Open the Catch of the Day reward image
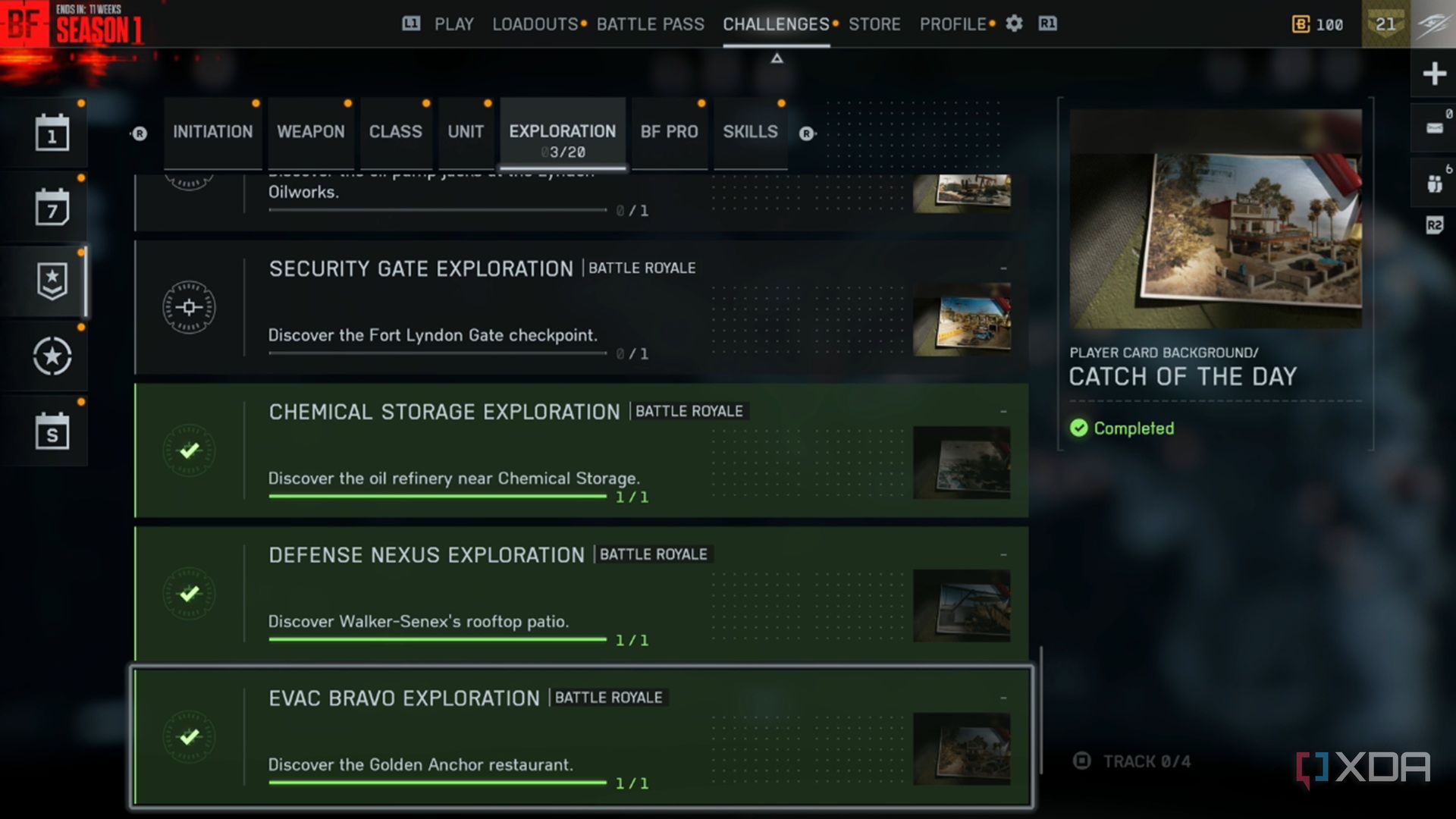1456x819 pixels. click(1216, 219)
